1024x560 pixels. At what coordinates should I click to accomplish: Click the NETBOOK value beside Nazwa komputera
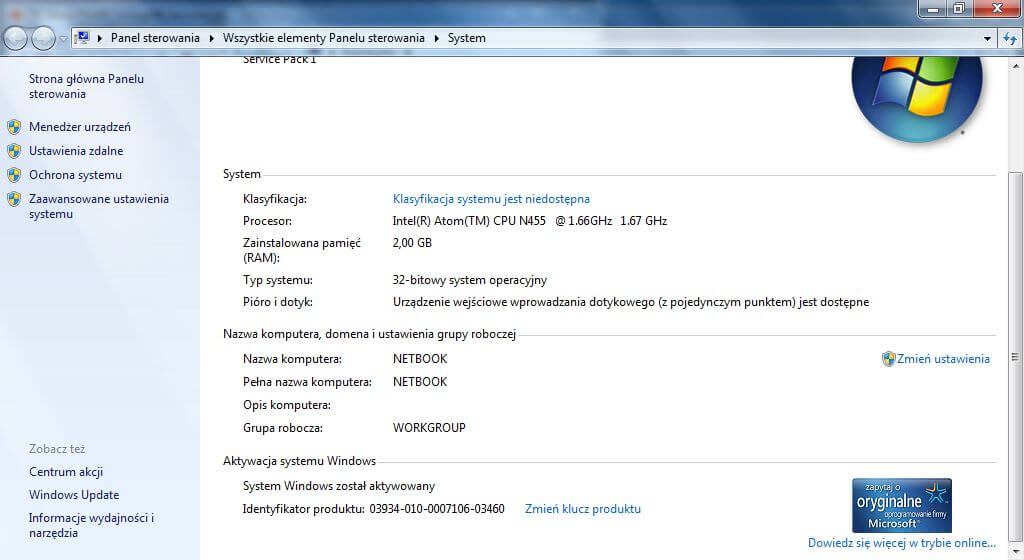pyautogui.click(x=420, y=359)
